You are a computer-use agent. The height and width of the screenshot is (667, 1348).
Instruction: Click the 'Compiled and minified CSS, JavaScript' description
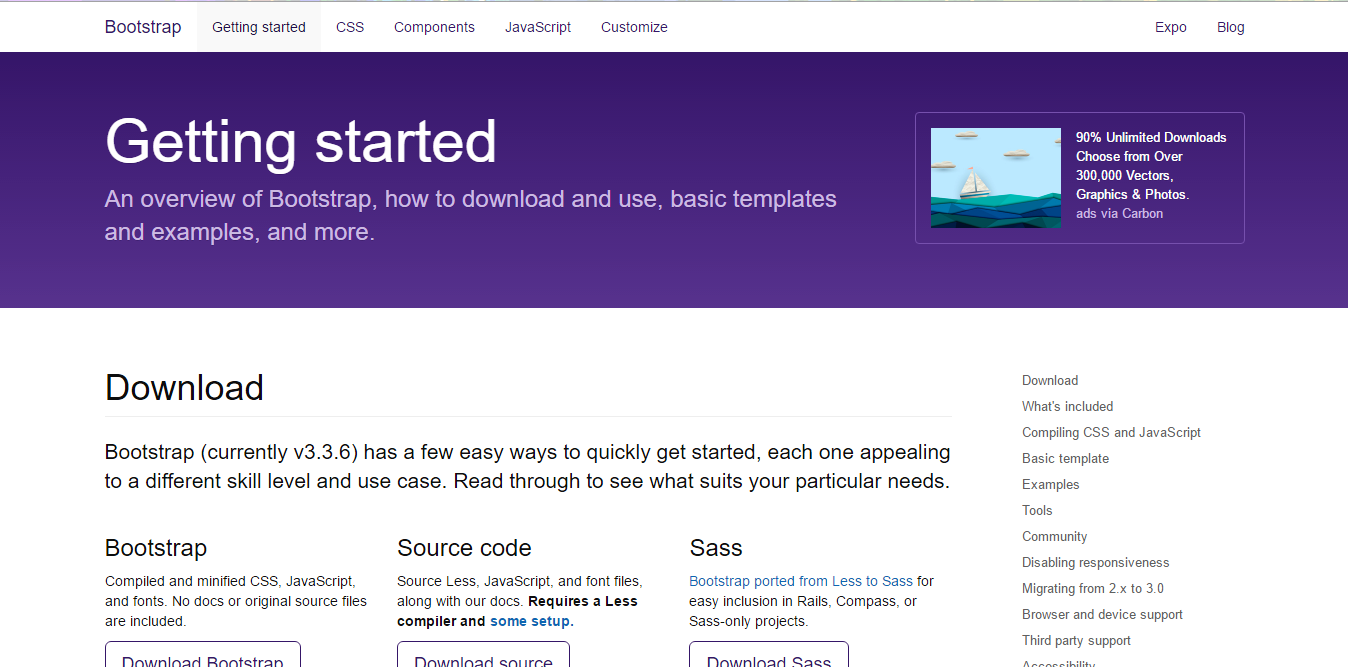(x=236, y=601)
